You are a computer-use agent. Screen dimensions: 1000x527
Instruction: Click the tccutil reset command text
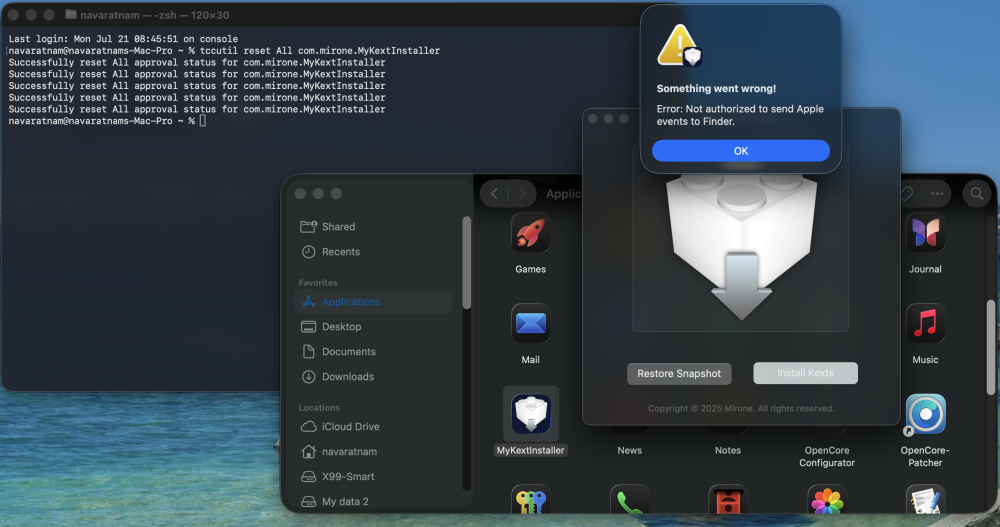320,50
